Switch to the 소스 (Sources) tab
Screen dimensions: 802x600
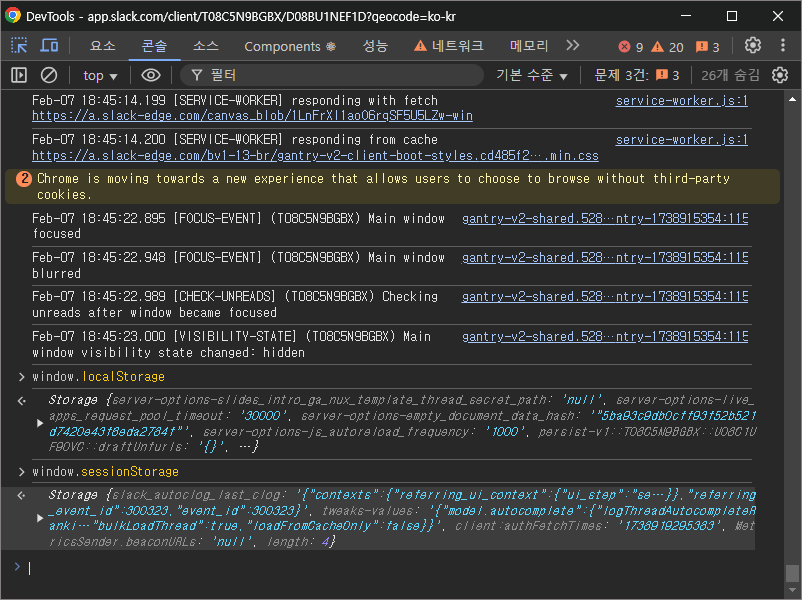(206, 46)
